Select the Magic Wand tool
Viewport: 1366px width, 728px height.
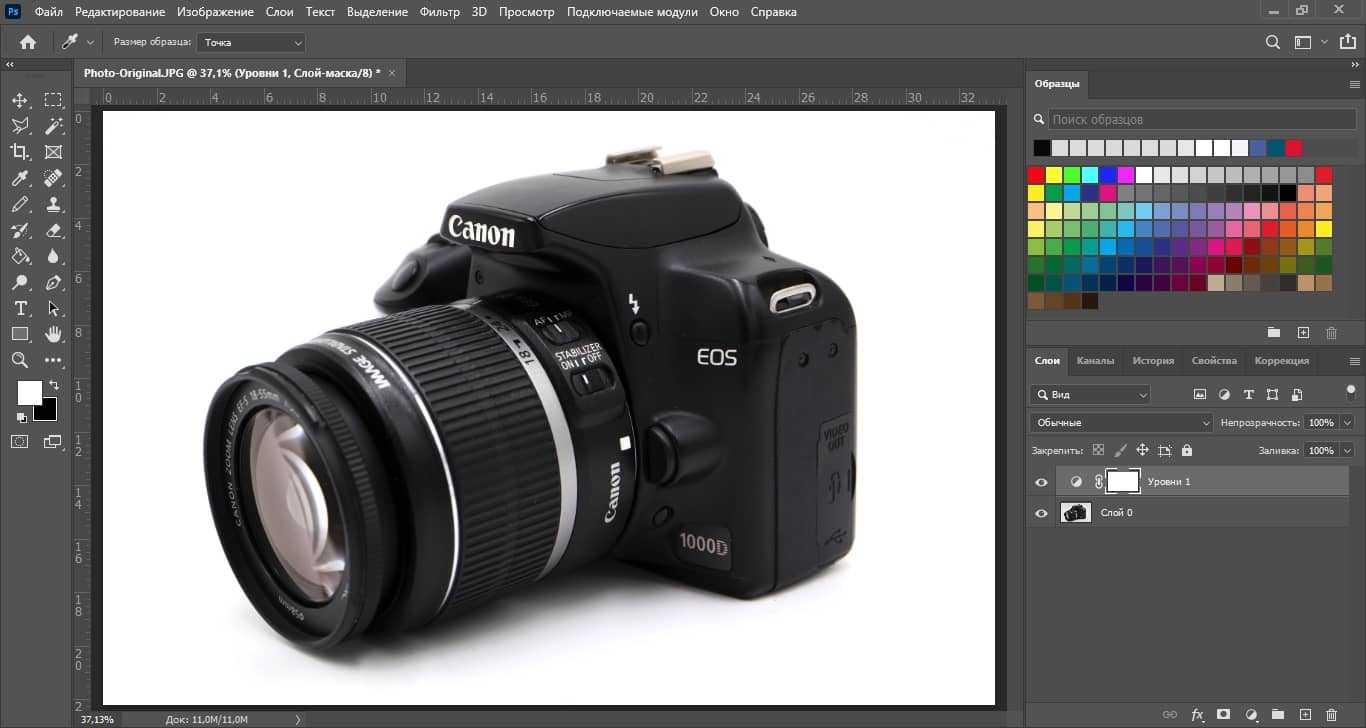pos(54,126)
